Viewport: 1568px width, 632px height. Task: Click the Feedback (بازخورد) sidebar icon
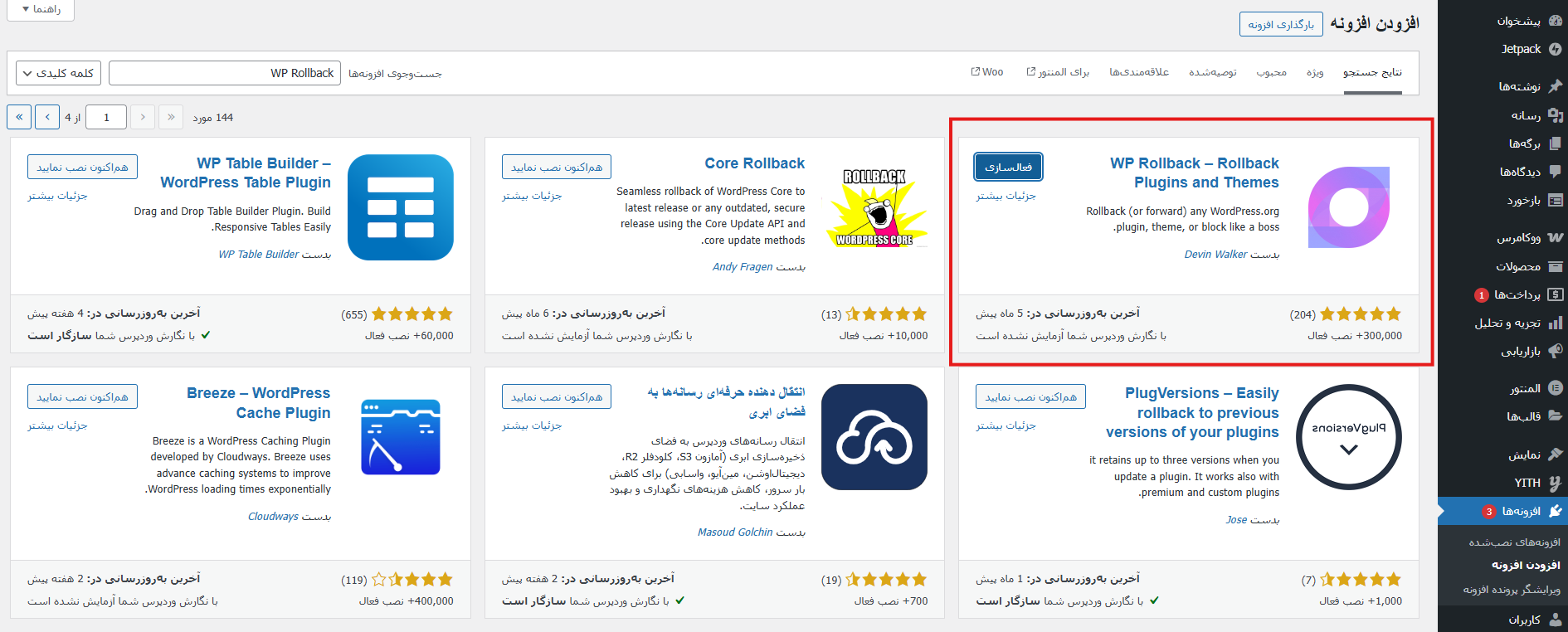[1555, 200]
